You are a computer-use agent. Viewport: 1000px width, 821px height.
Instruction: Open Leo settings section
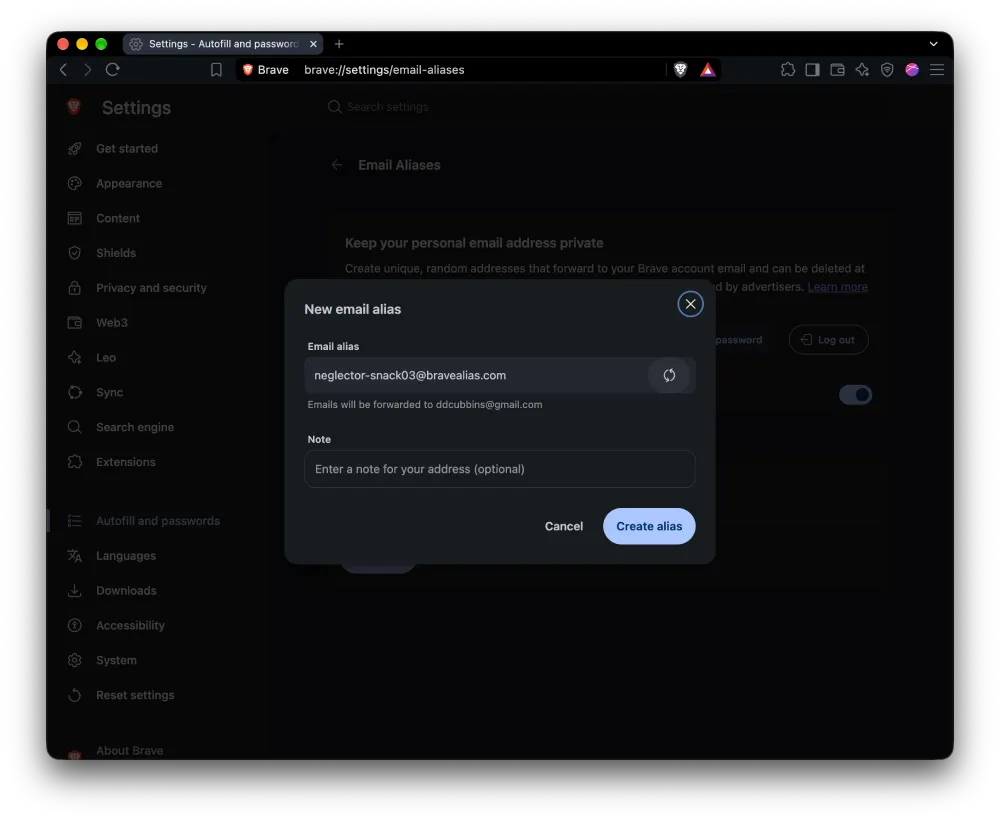(106, 358)
